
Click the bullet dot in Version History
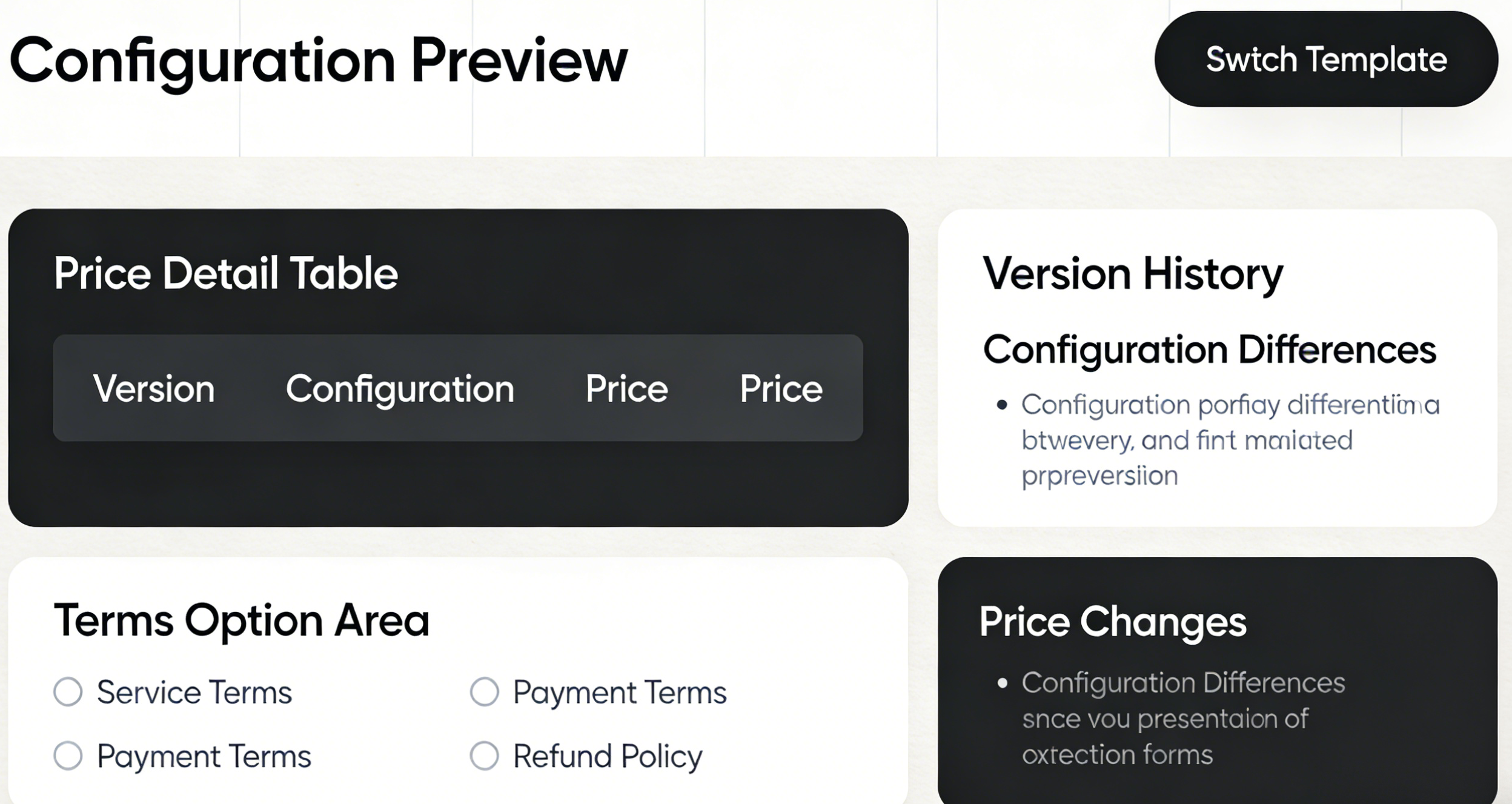pos(1002,405)
